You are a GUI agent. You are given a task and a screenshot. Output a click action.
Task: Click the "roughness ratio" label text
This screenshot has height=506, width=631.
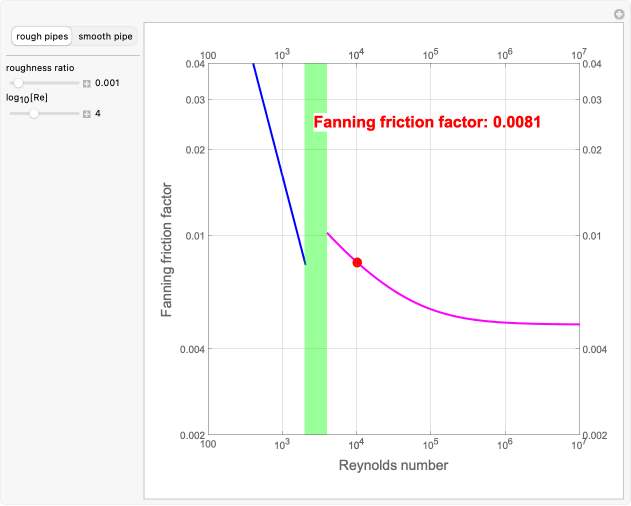[37, 68]
